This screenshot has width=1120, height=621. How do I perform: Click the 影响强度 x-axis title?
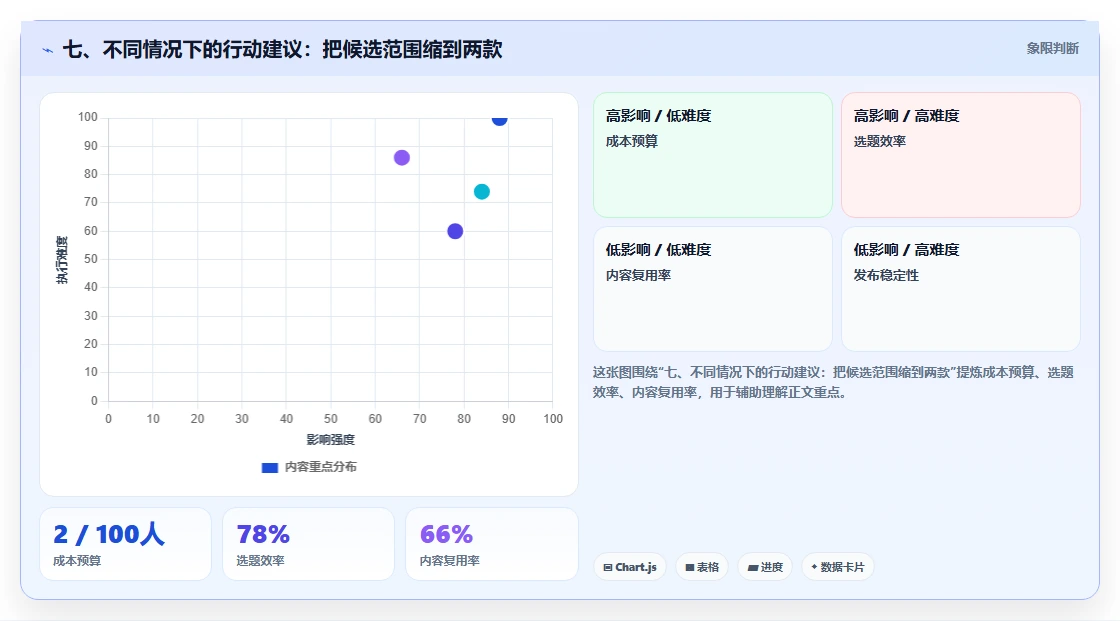[x=331, y=439]
